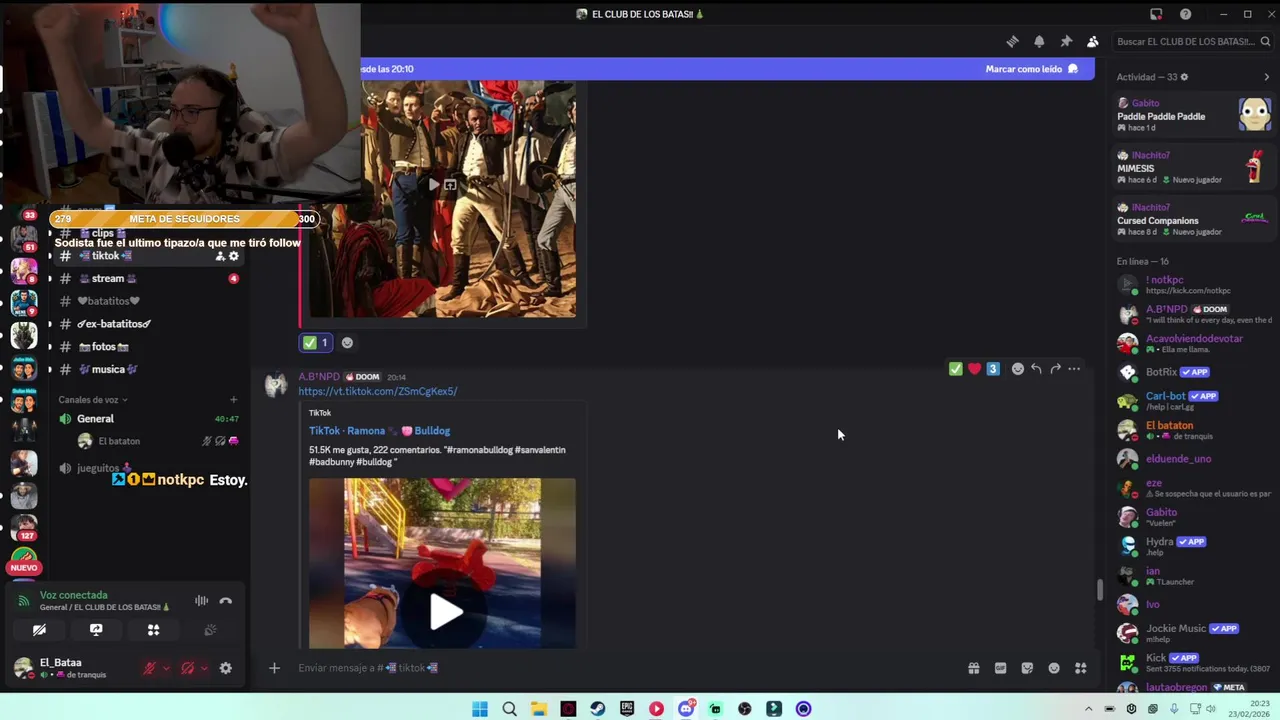Viewport: 1280px width, 720px height.
Task: Toggle the member list icon
Action: [x=1092, y=41]
